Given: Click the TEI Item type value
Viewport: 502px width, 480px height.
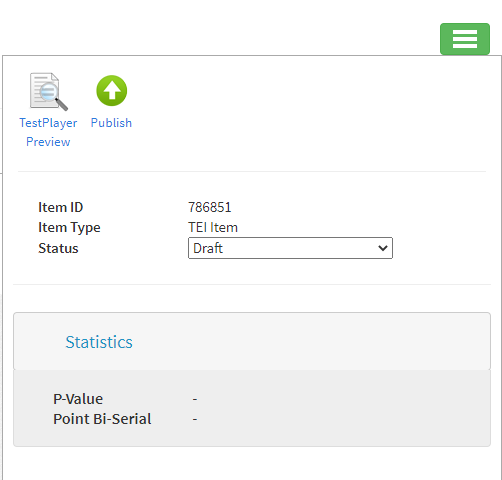Looking at the screenshot, I should [213, 228].
